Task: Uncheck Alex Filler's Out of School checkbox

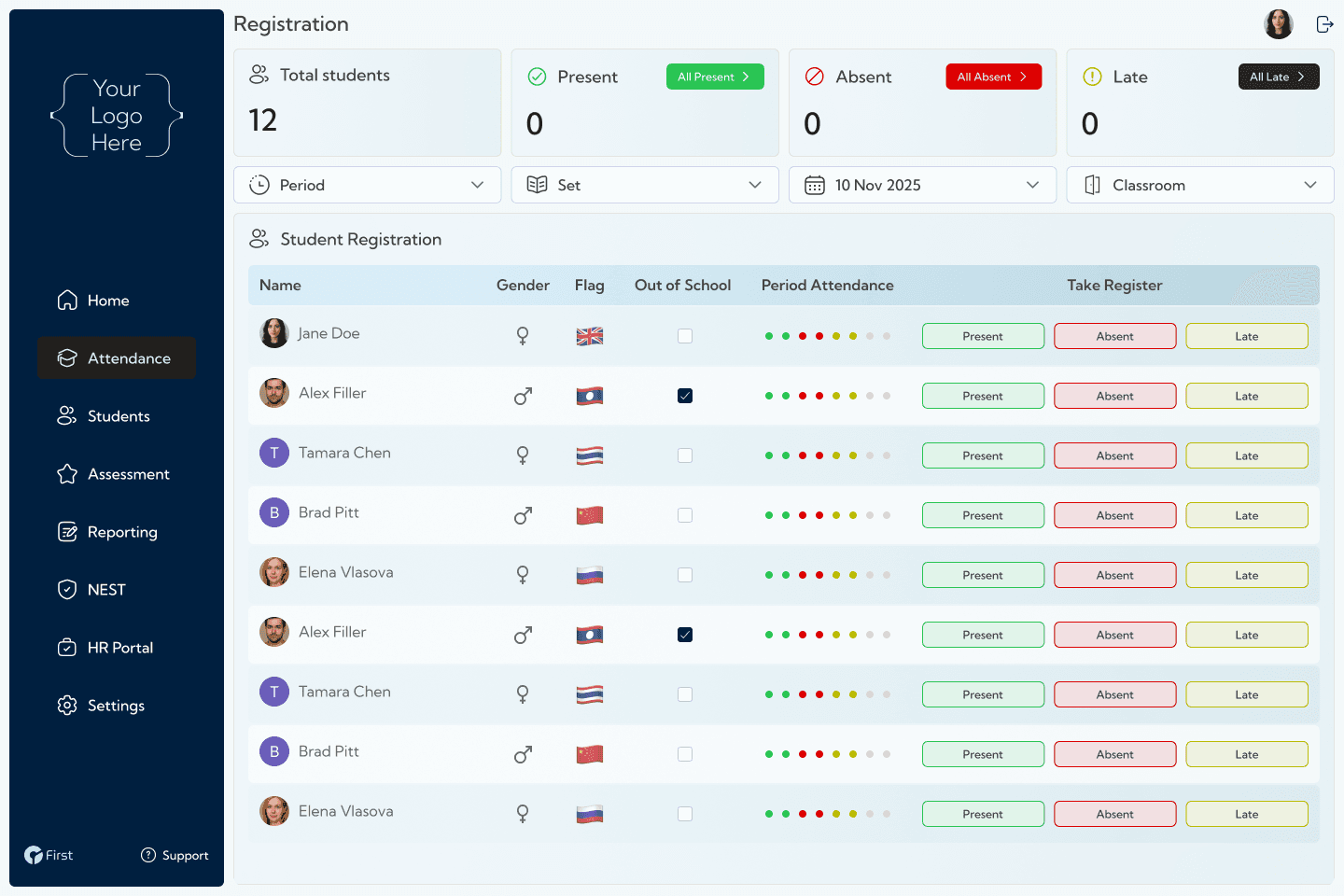Action: click(685, 395)
